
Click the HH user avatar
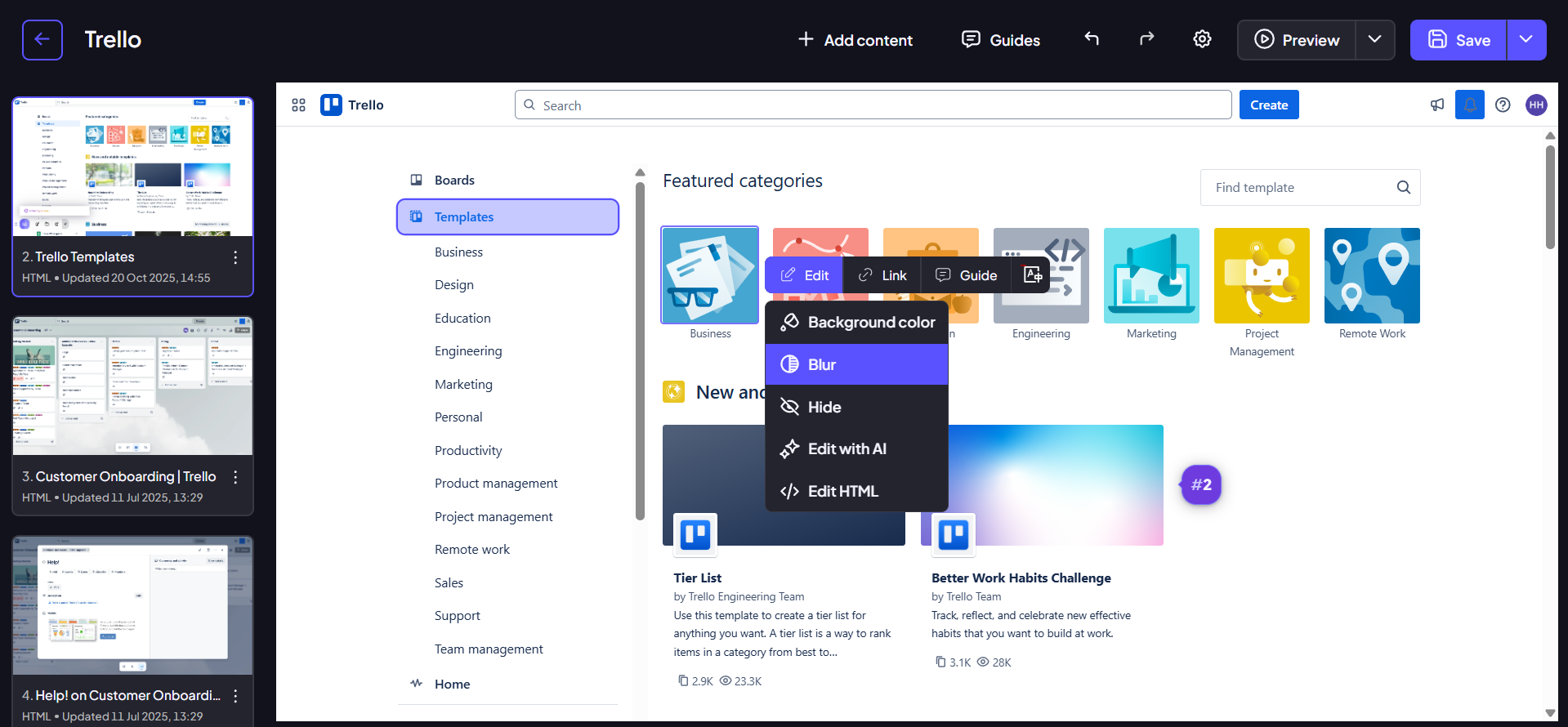[1536, 105]
